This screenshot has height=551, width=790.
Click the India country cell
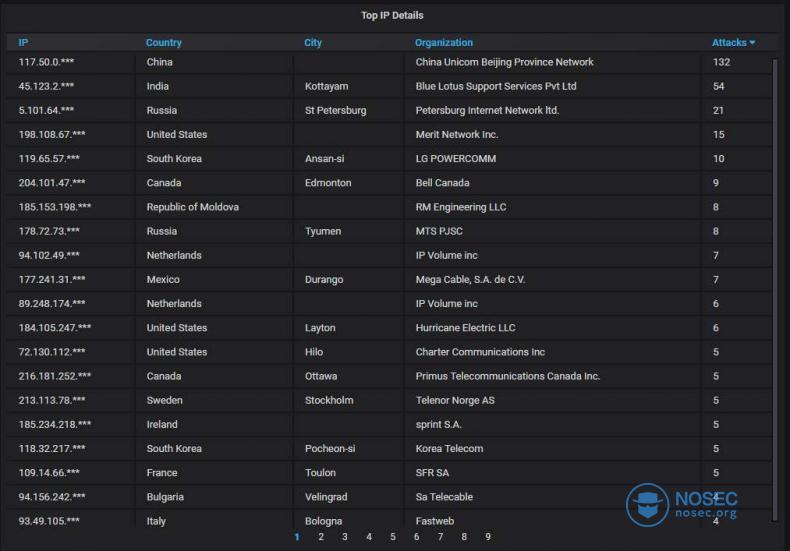(x=158, y=86)
